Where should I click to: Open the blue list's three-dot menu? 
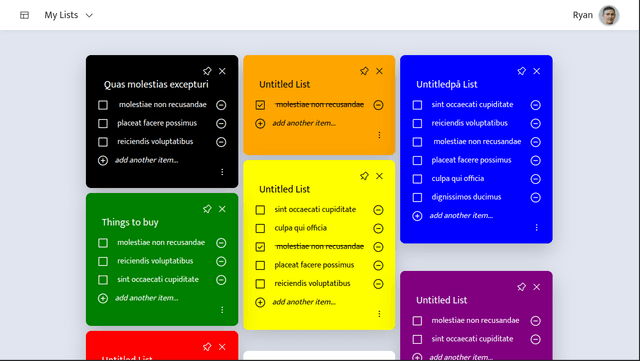pyautogui.click(x=536, y=227)
